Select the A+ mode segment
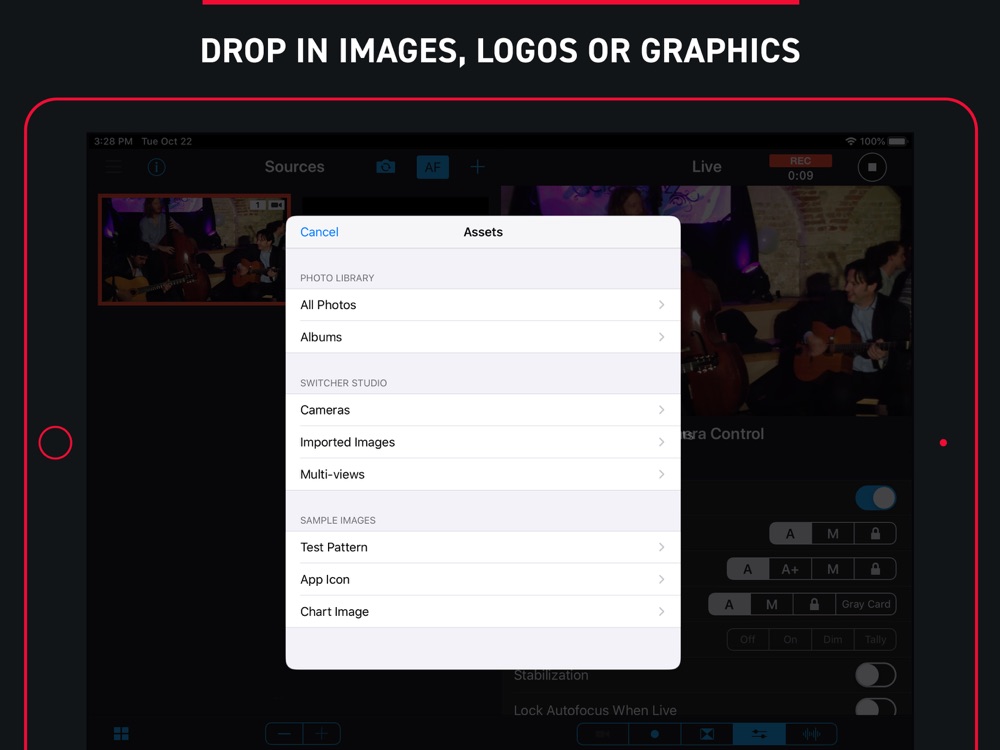The height and width of the screenshot is (750, 1000). [790, 569]
